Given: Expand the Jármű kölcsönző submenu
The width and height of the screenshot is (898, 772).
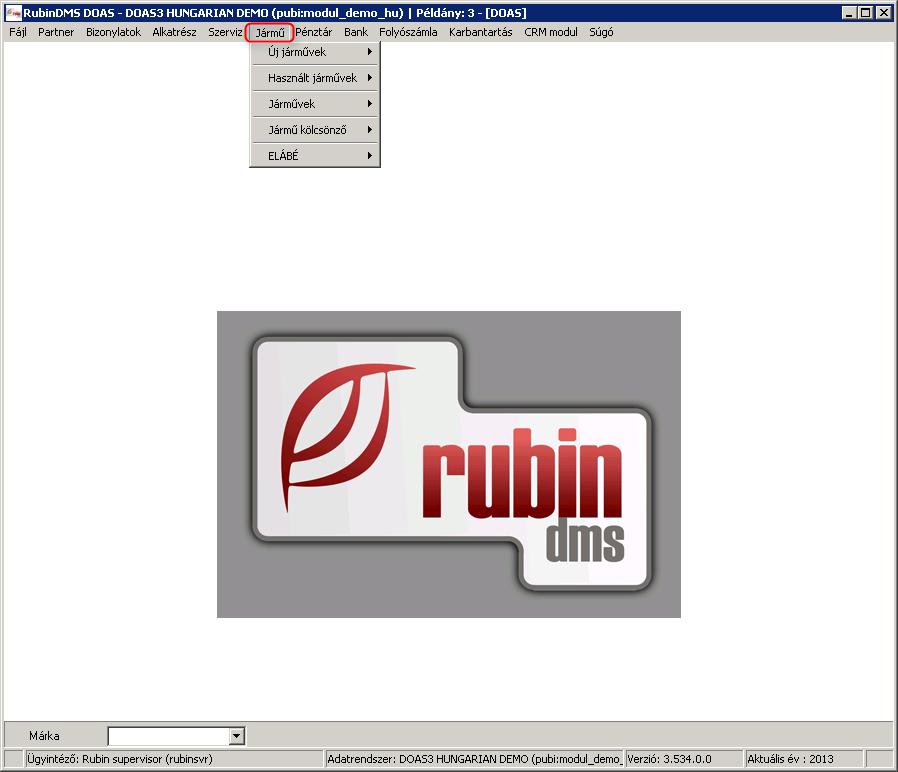Looking at the screenshot, I should point(315,130).
